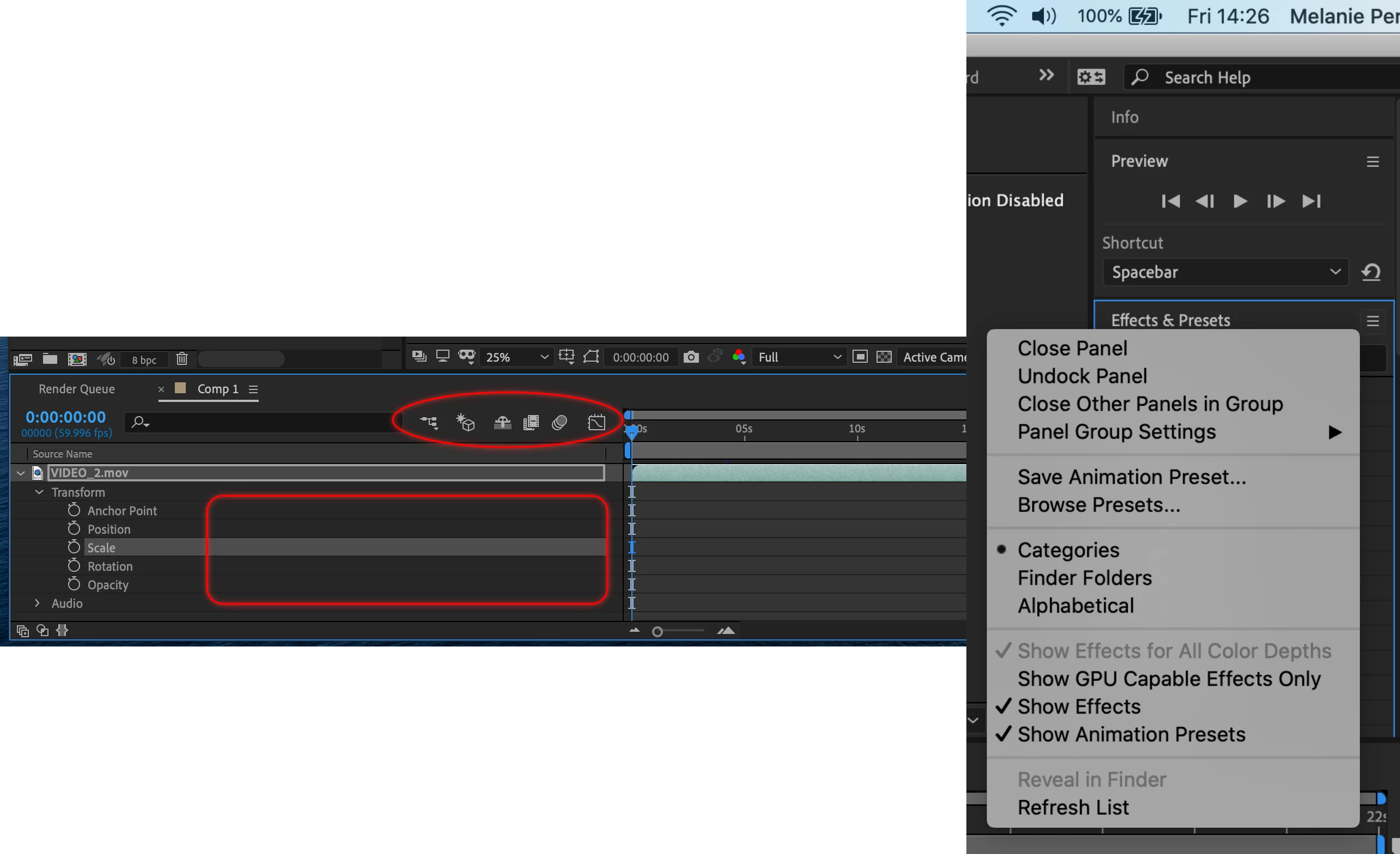Click the Draft 3D icon

pyautogui.click(x=465, y=422)
